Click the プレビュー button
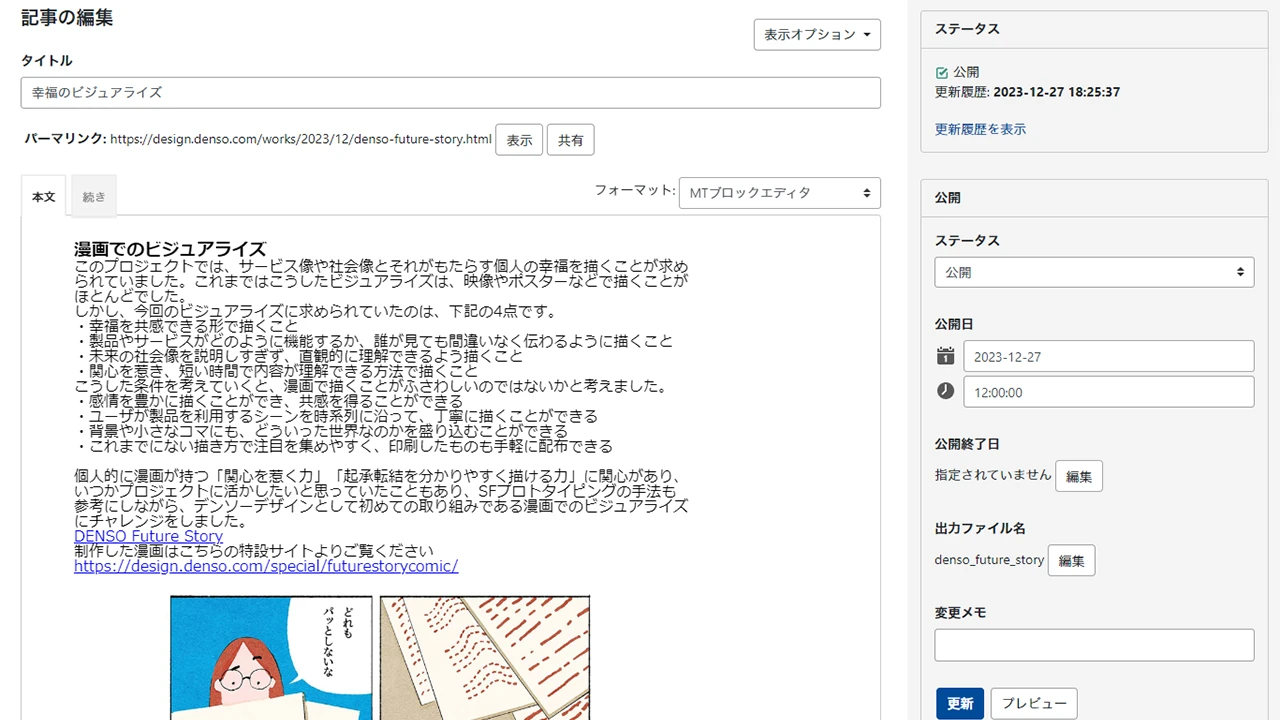 (x=1034, y=703)
